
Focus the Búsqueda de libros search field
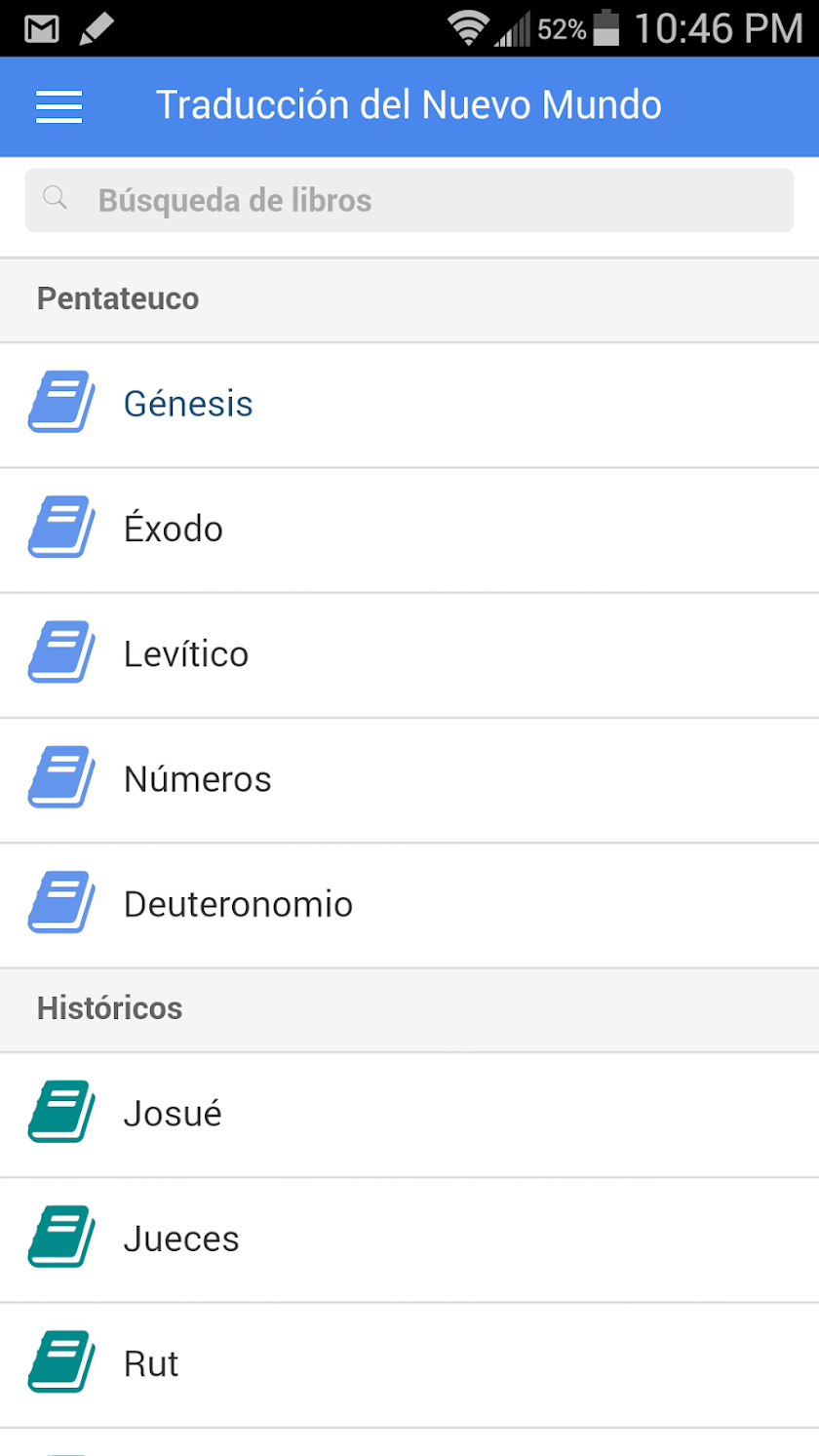point(409,200)
